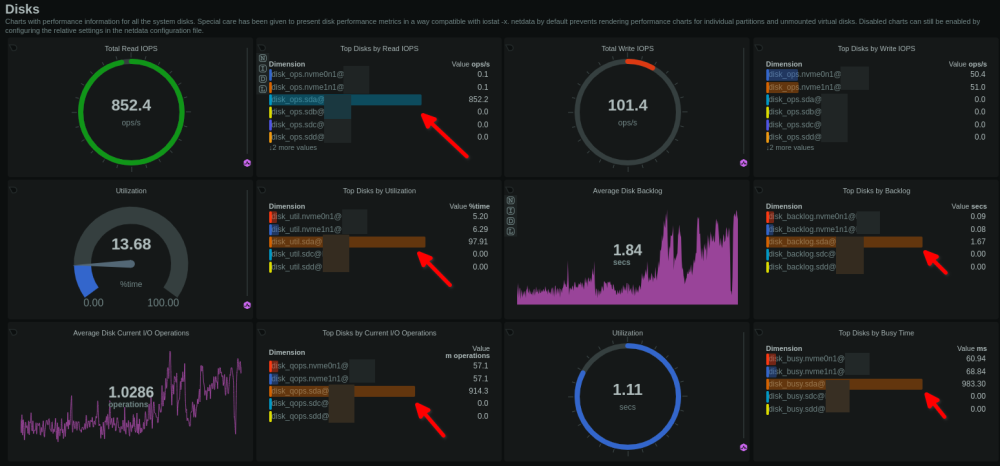This screenshot has width=1000, height=466.
Task: Click the blue color marker of disk_ops.nvme0n1 in Read IOPS
Action: pyautogui.click(x=270, y=74)
